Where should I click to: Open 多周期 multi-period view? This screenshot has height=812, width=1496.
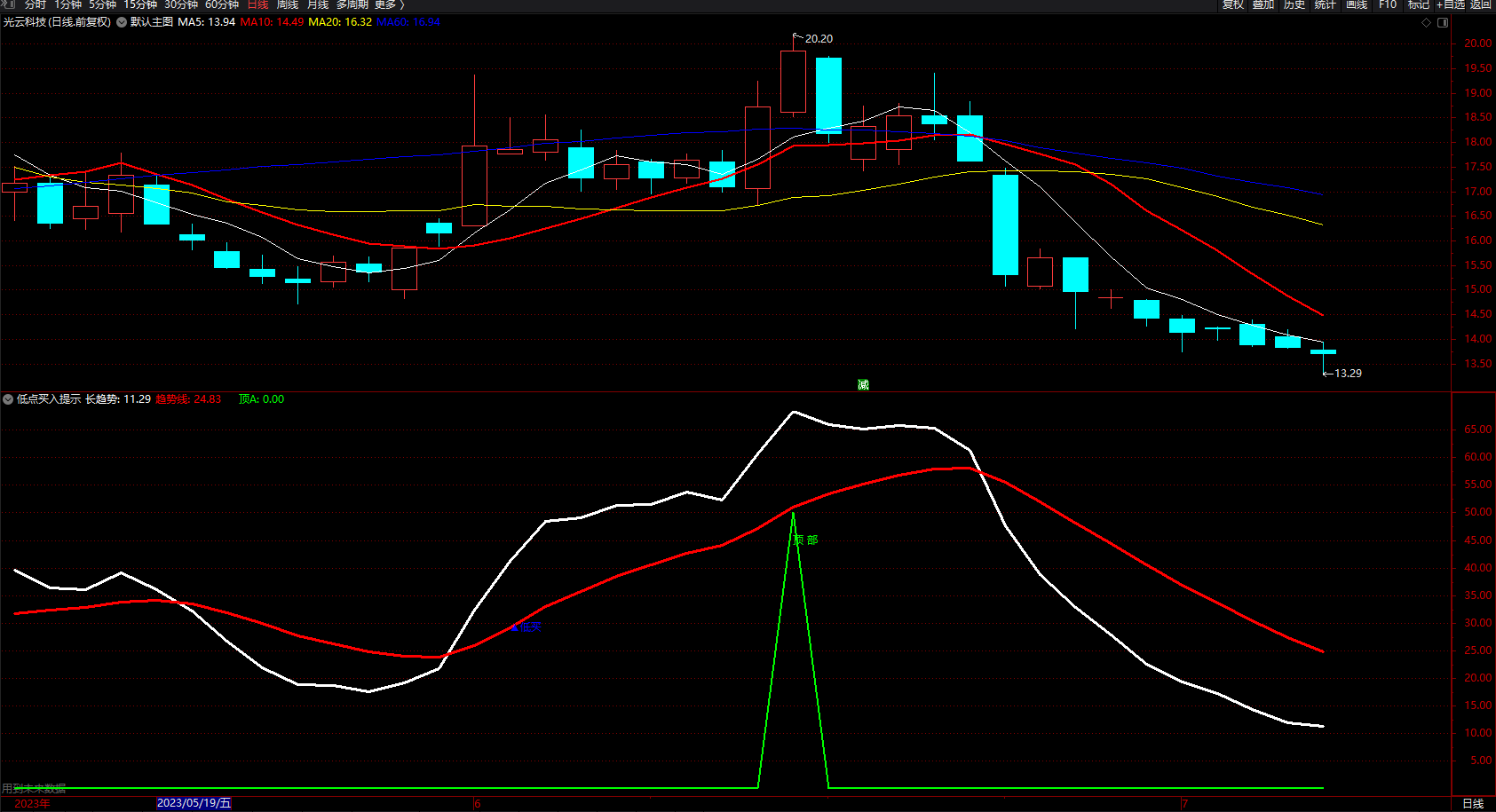(x=352, y=4)
